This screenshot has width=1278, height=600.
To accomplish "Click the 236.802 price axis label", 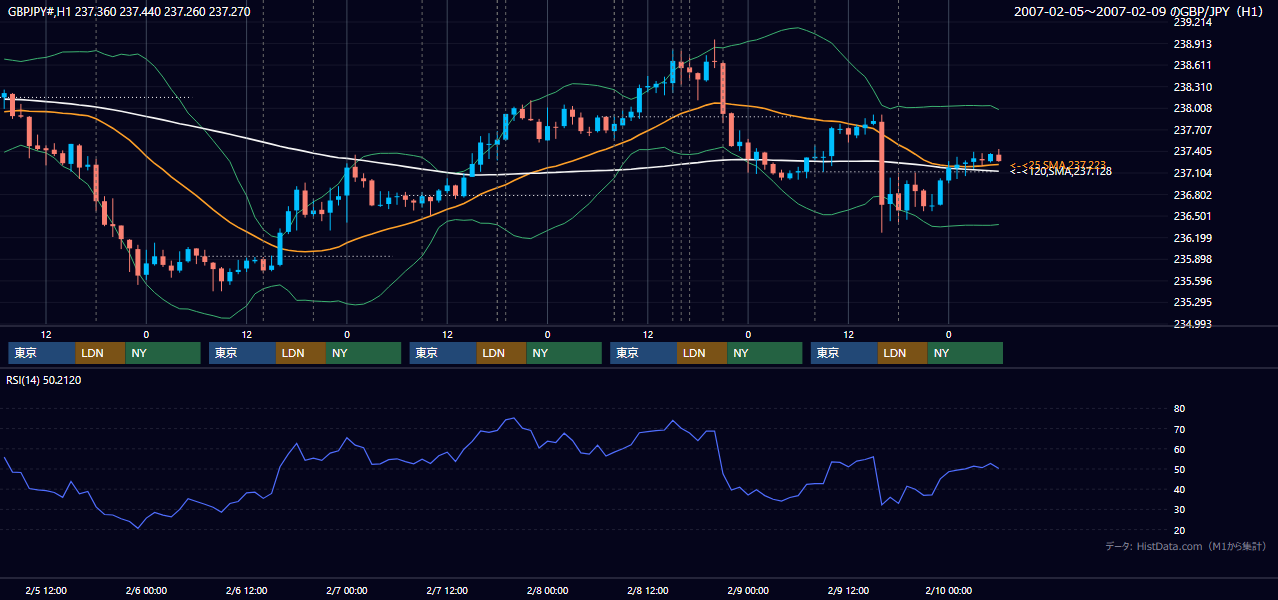I will tap(1191, 195).
